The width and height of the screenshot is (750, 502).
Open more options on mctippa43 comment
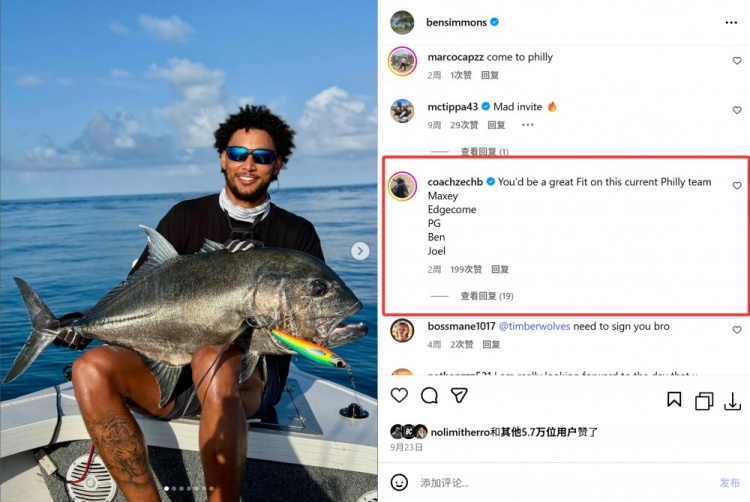tap(528, 125)
